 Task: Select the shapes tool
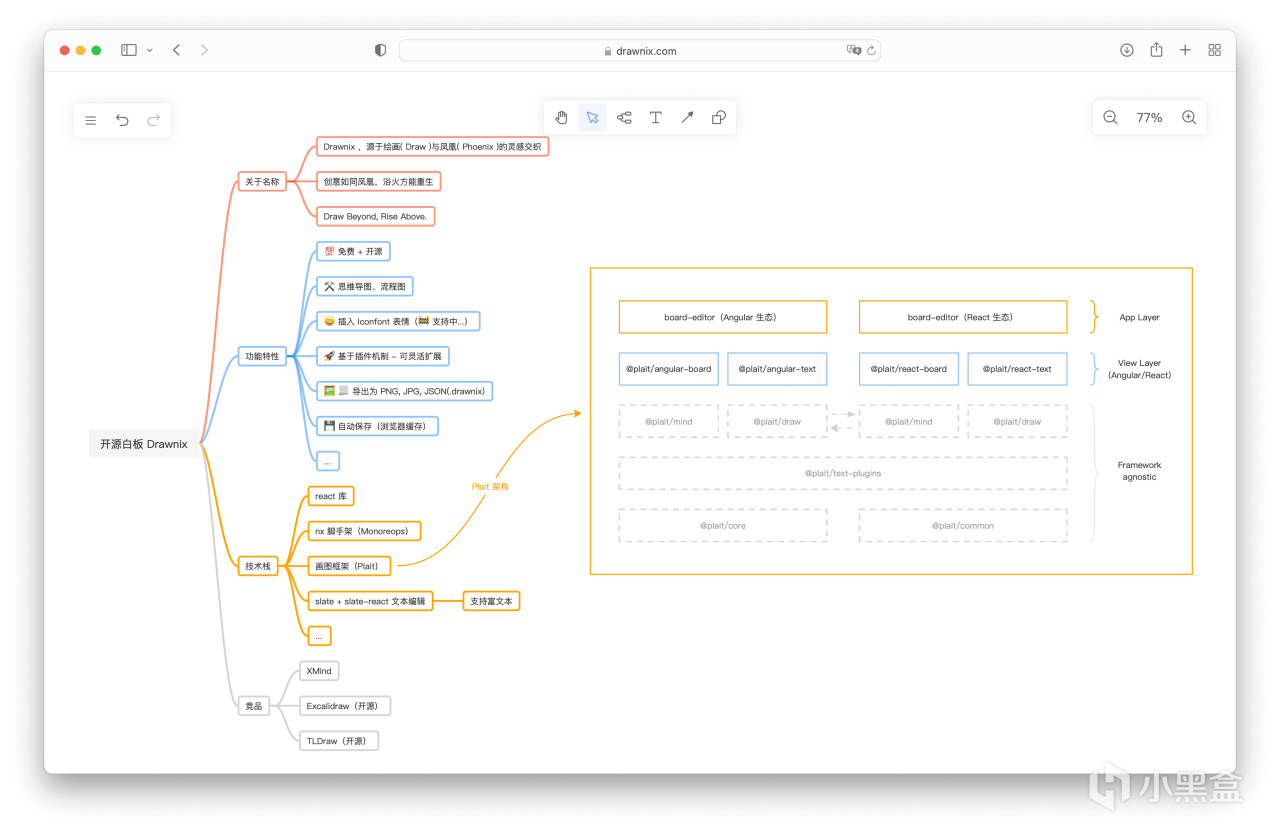pyautogui.click(x=719, y=117)
